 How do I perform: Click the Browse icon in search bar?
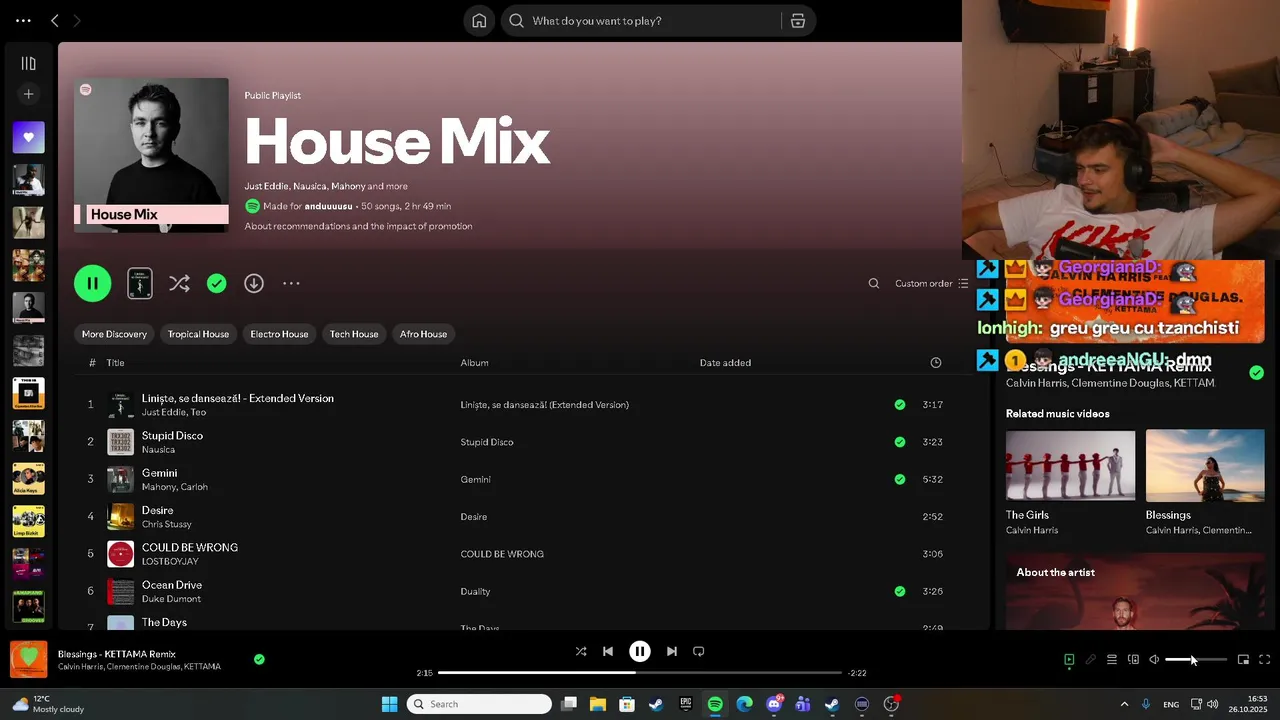click(x=798, y=21)
